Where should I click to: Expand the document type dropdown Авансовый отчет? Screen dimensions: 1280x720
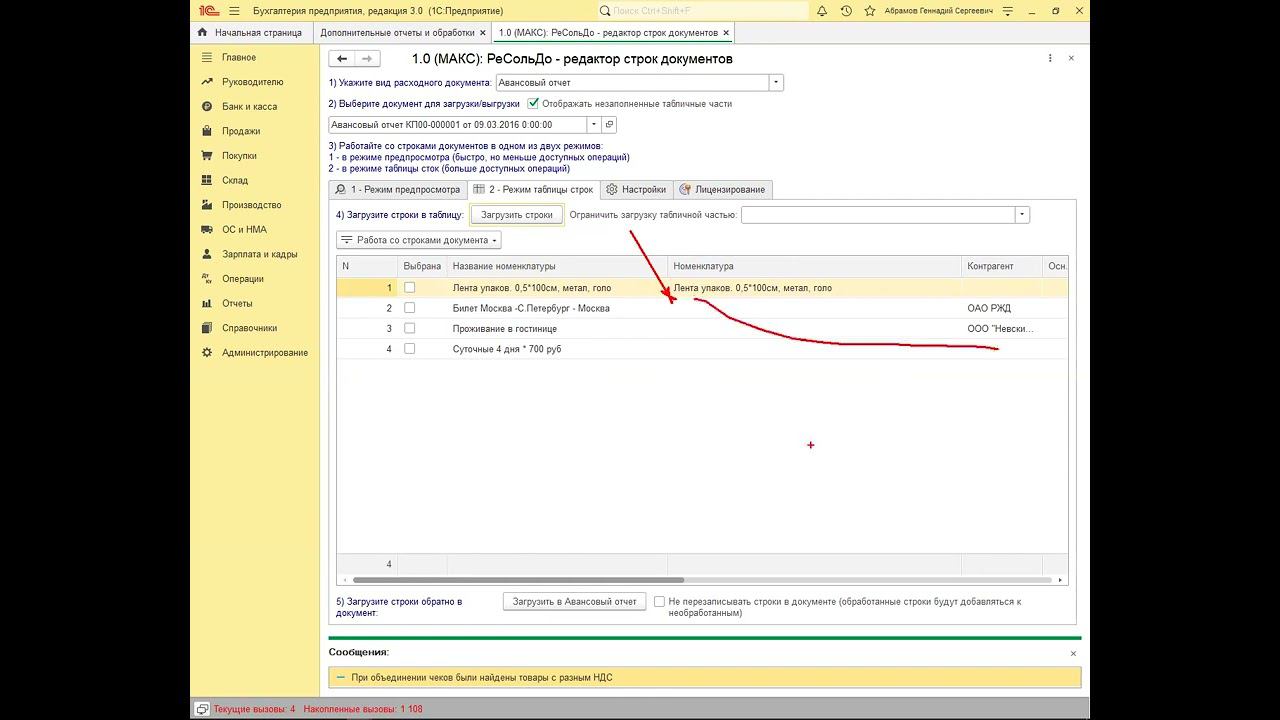(x=776, y=83)
